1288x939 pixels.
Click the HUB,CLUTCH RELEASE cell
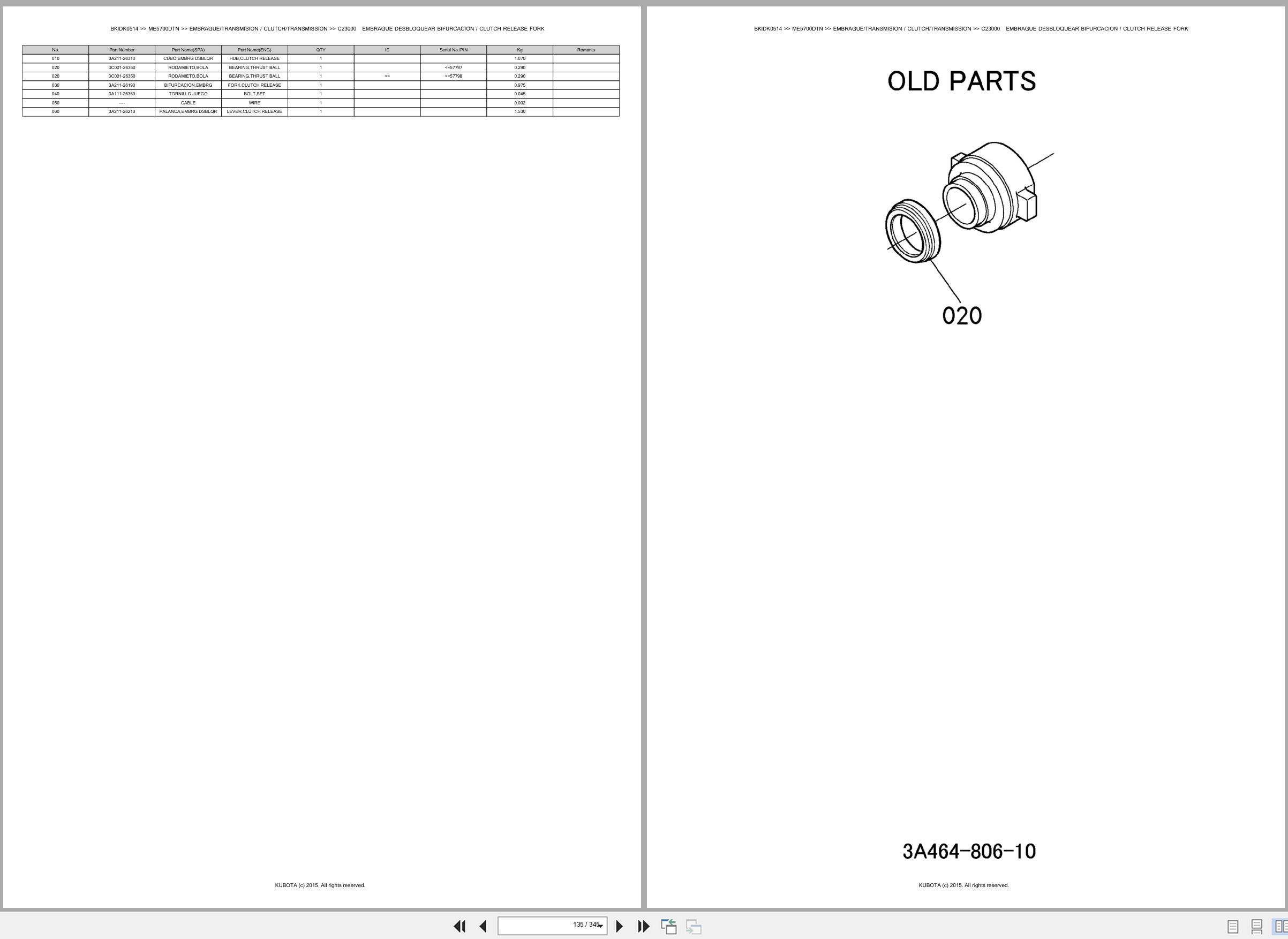254,58
